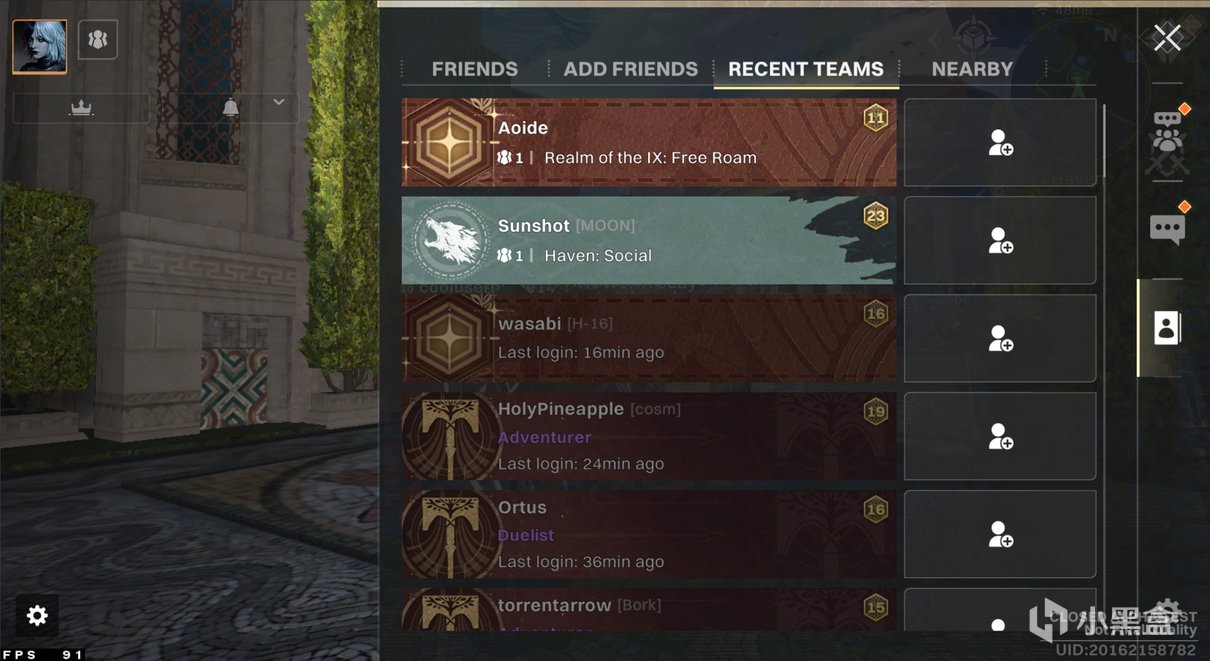
Task: Click the crown icon bar
Action: [x=81, y=108]
